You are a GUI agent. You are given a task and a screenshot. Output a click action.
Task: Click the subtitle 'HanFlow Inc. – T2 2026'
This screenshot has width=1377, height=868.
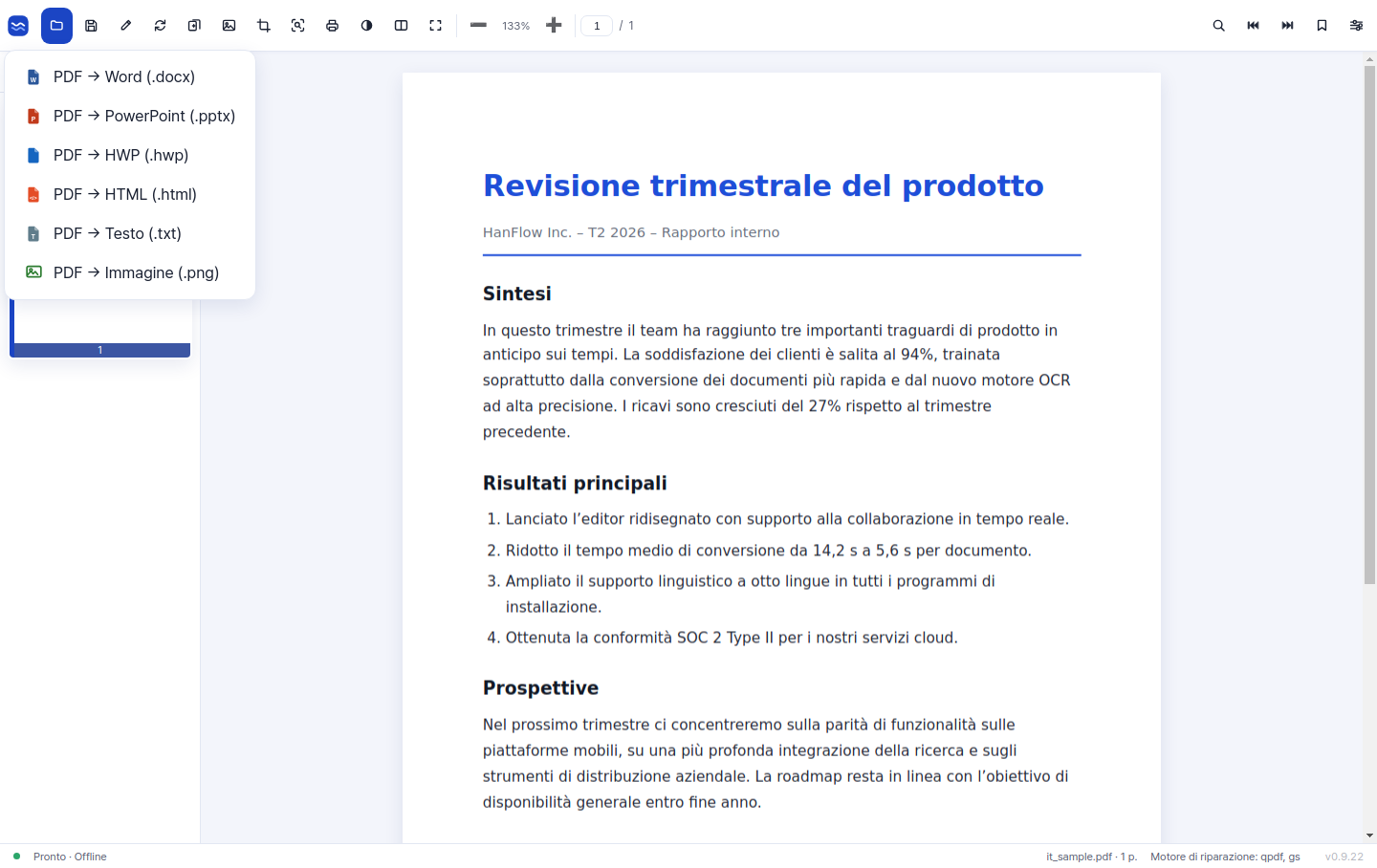[564, 232]
